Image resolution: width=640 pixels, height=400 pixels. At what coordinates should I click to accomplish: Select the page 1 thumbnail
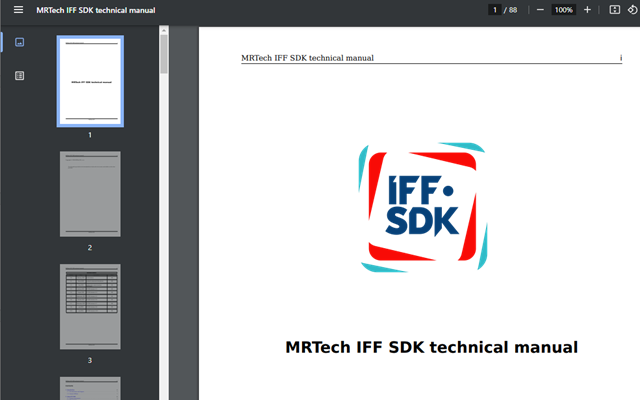(x=90, y=81)
